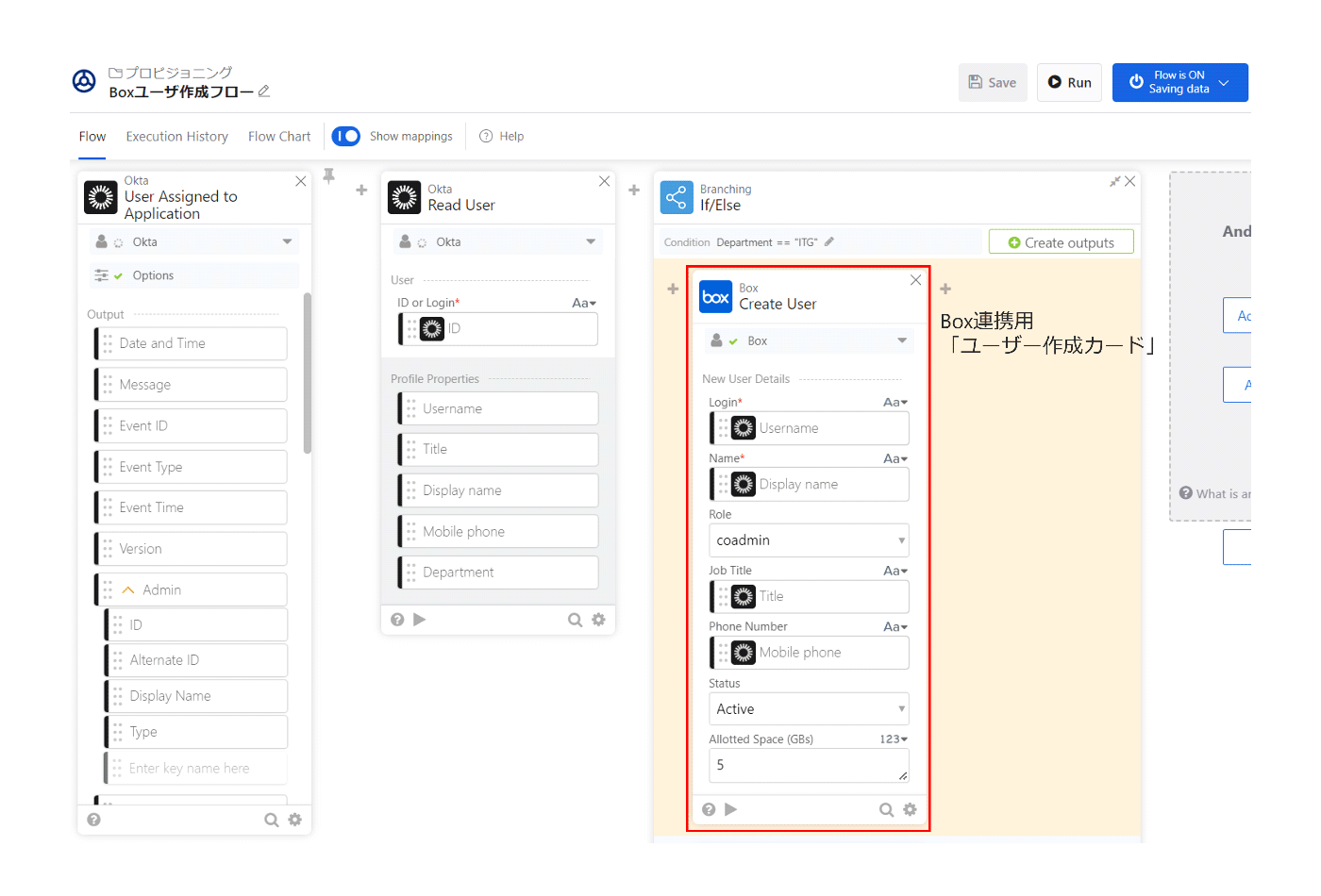The width and height of the screenshot is (1321, 896).
Task: Open the Flow Chart tab
Action: tap(279, 137)
